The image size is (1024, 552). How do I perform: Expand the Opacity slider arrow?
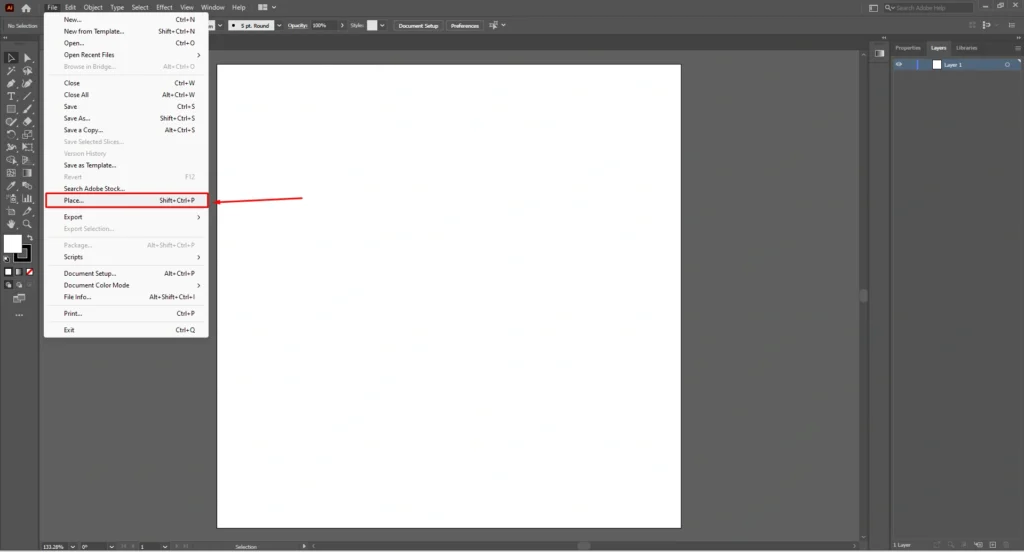click(x=342, y=25)
